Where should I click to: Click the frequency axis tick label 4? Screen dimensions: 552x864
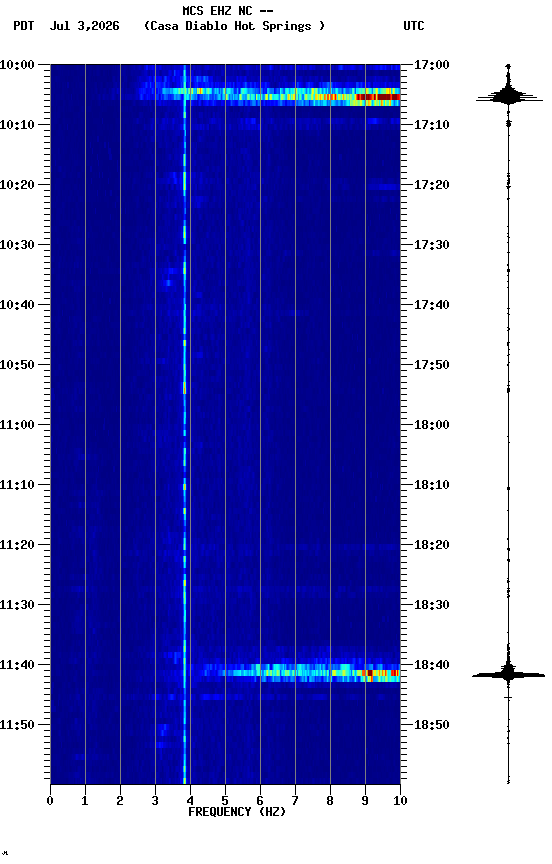point(190,801)
